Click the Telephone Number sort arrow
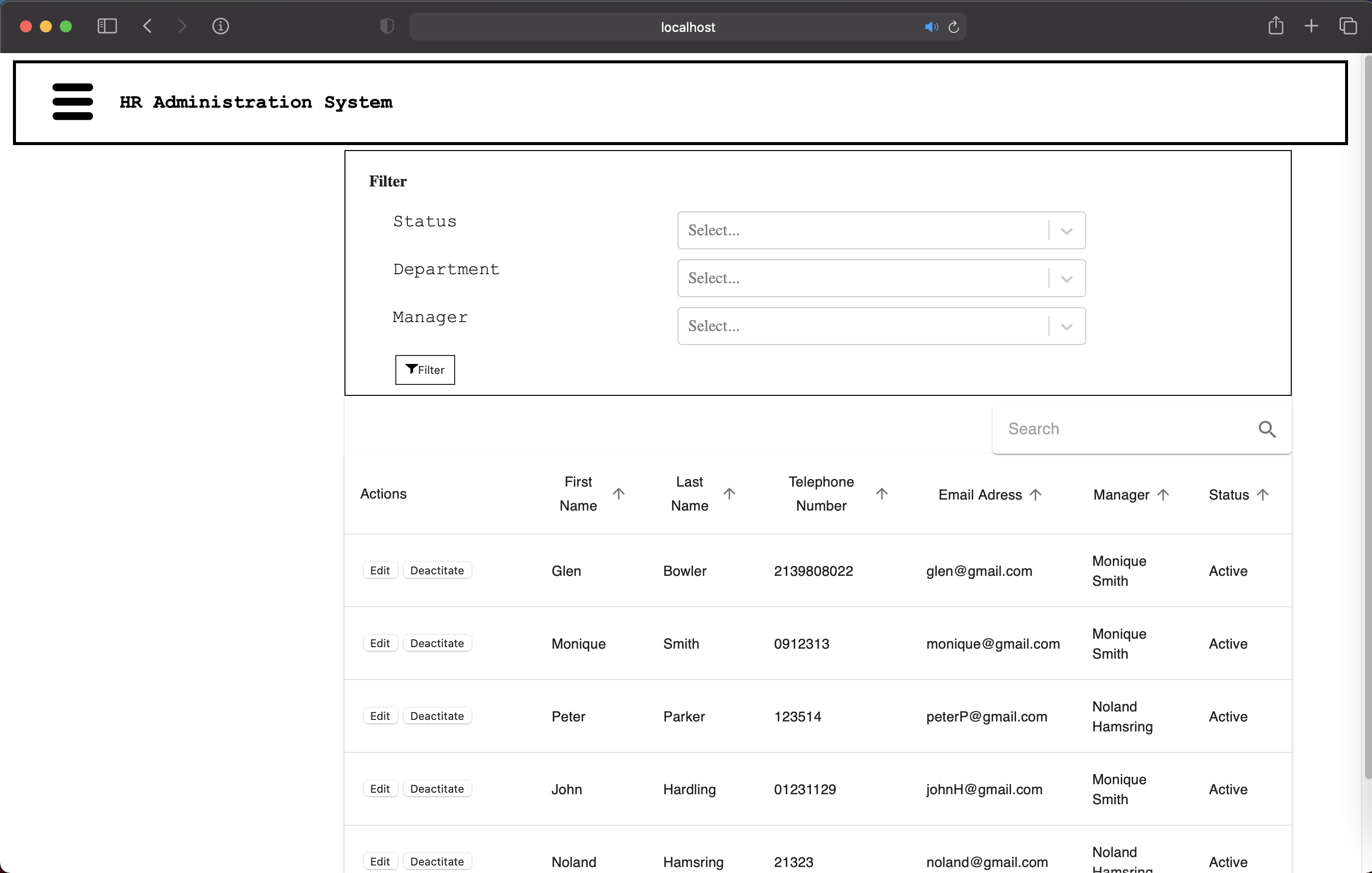This screenshot has height=873, width=1372. pyautogui.click(x=881, y=494)
